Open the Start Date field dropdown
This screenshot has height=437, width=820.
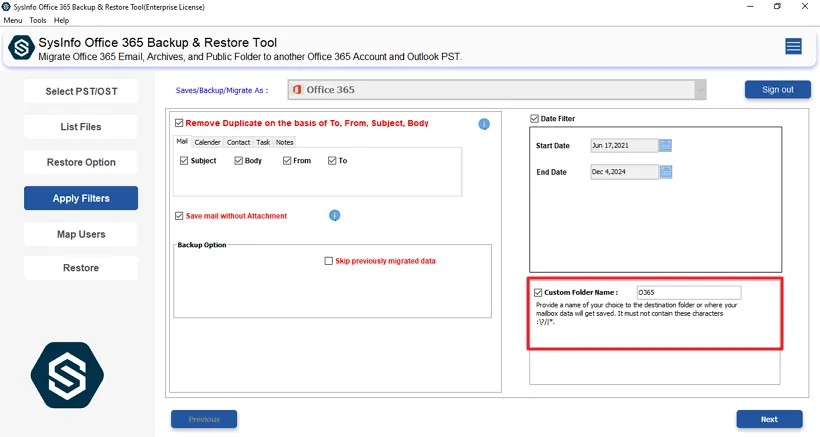pyautogui.click(x=623, y=145)
